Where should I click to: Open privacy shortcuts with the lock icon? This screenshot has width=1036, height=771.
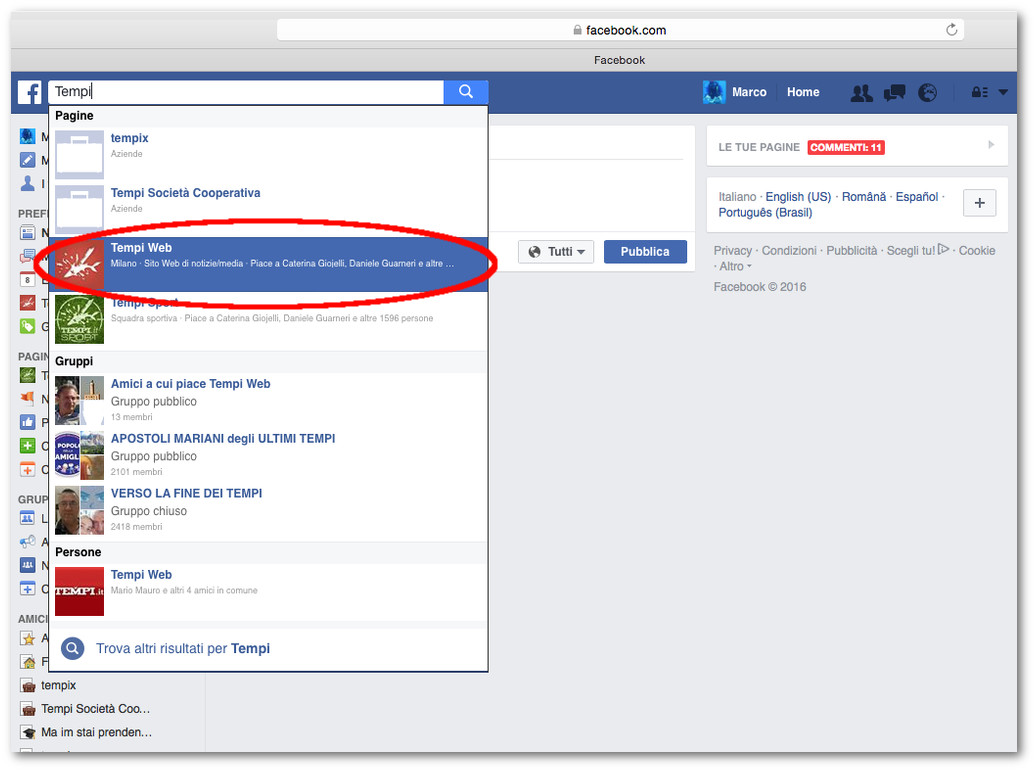click(x=980, y=93)
